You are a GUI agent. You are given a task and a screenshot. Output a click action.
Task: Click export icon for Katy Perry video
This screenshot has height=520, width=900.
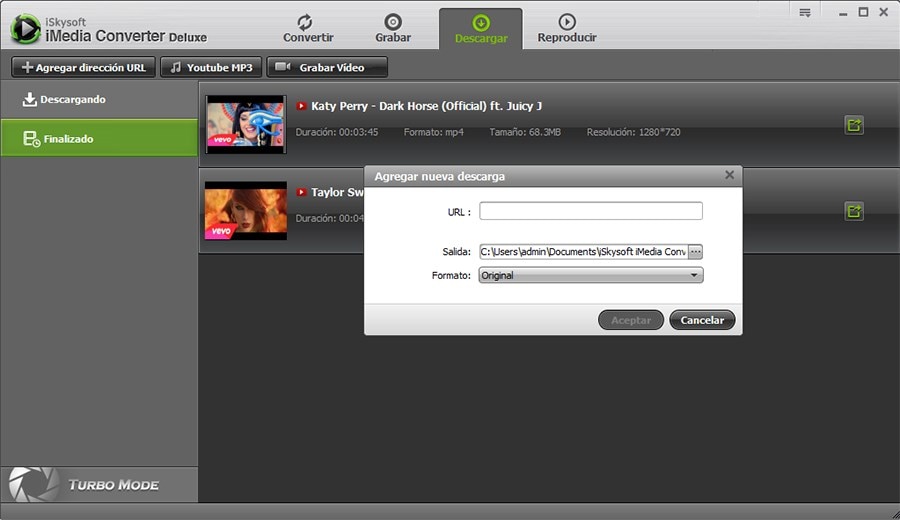[x=854, y=125]
